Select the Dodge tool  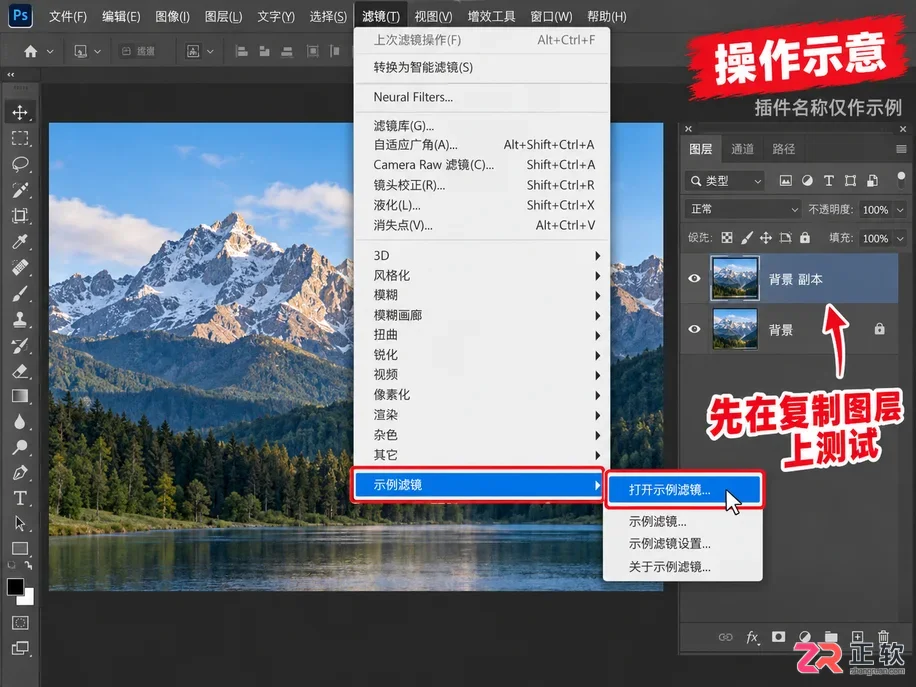point(20,447)
